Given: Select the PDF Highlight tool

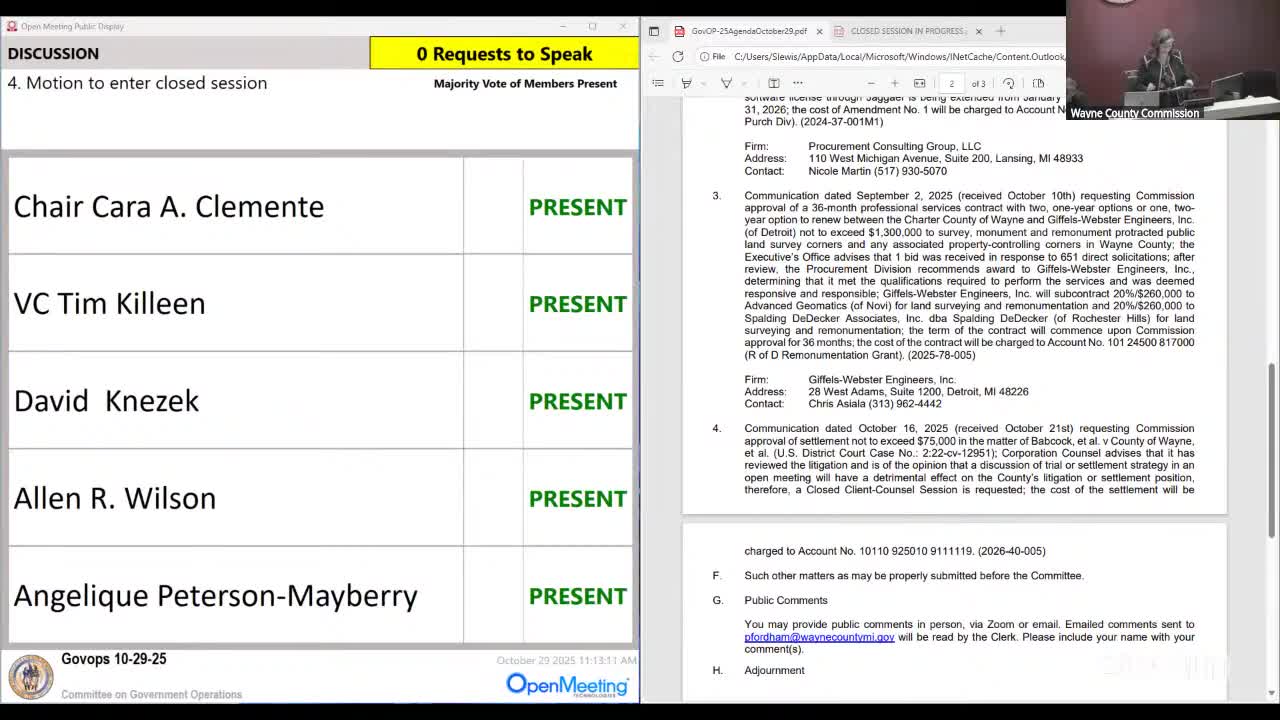Looking at the screenshot, I should tap(686, 83).
